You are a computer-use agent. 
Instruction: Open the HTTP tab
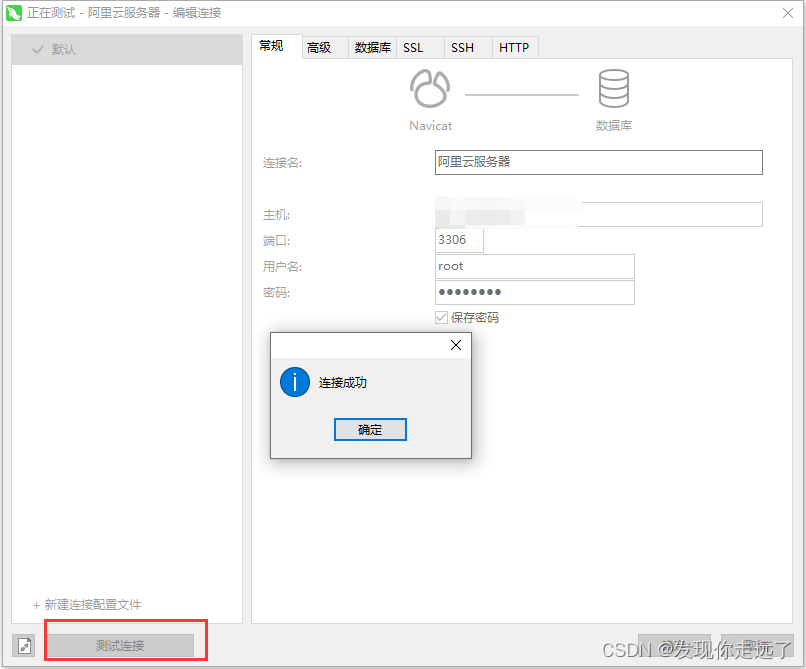(515, 48)
